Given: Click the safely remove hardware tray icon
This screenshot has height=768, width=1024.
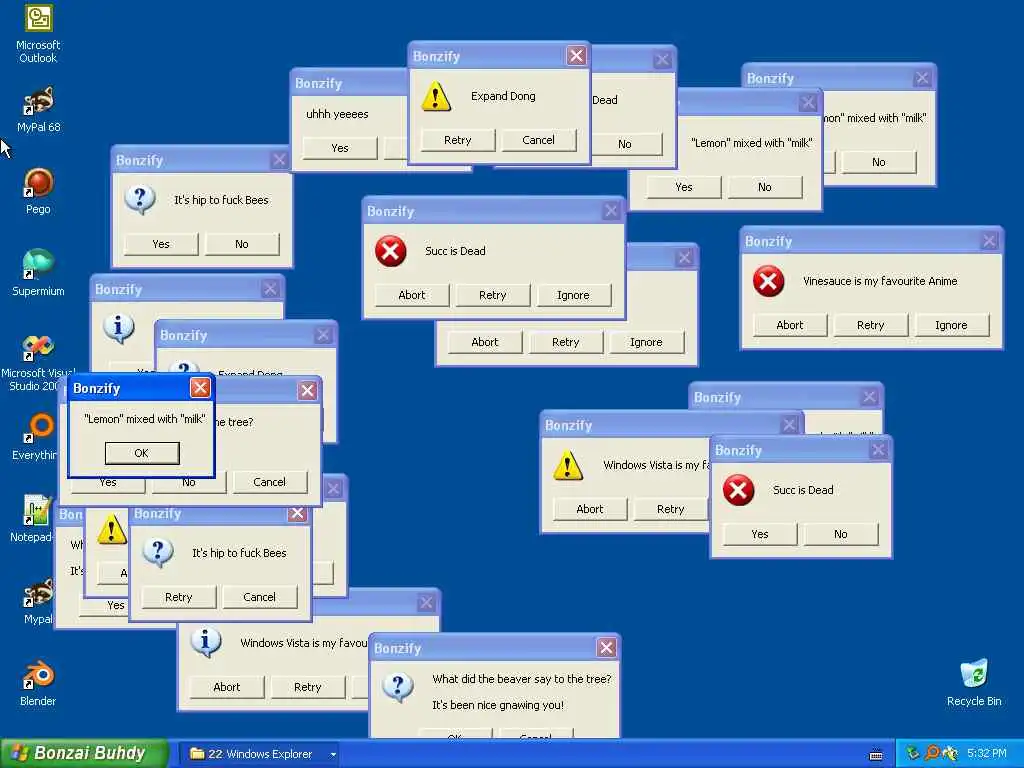Looking at the screenshot, I should (913, 754).
